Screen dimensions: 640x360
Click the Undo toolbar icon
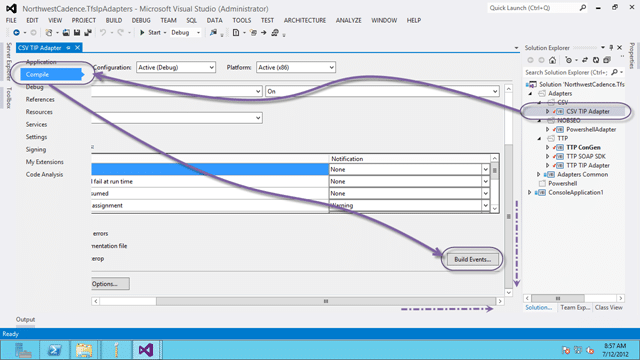pos(103,33)
